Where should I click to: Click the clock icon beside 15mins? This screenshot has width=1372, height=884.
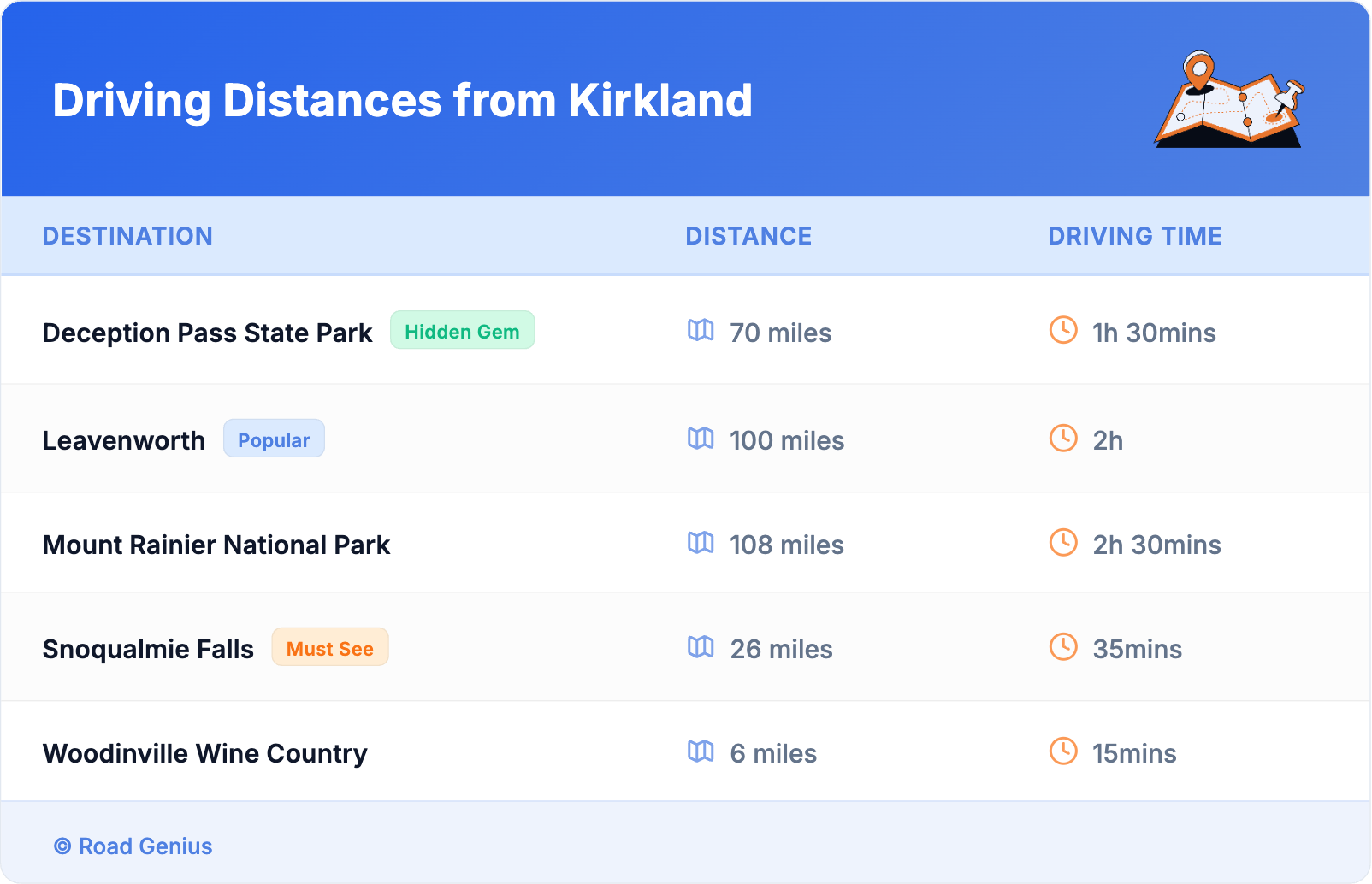[1063, 751]
